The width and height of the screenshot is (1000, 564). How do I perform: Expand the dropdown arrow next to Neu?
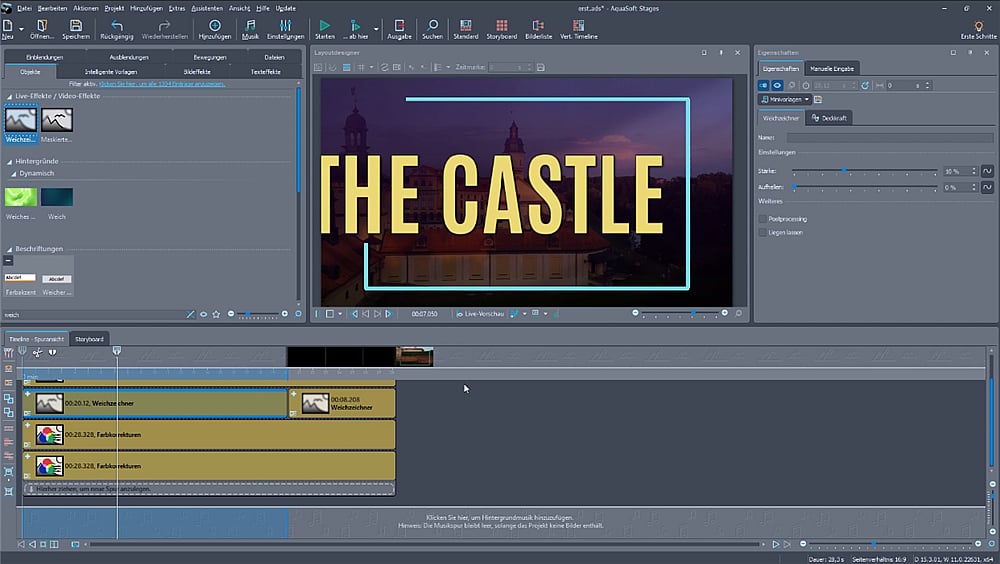pos(19,28)
